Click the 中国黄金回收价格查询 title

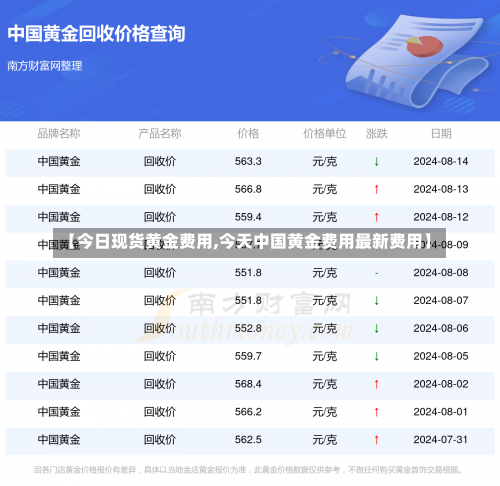(x=96, y=34)
